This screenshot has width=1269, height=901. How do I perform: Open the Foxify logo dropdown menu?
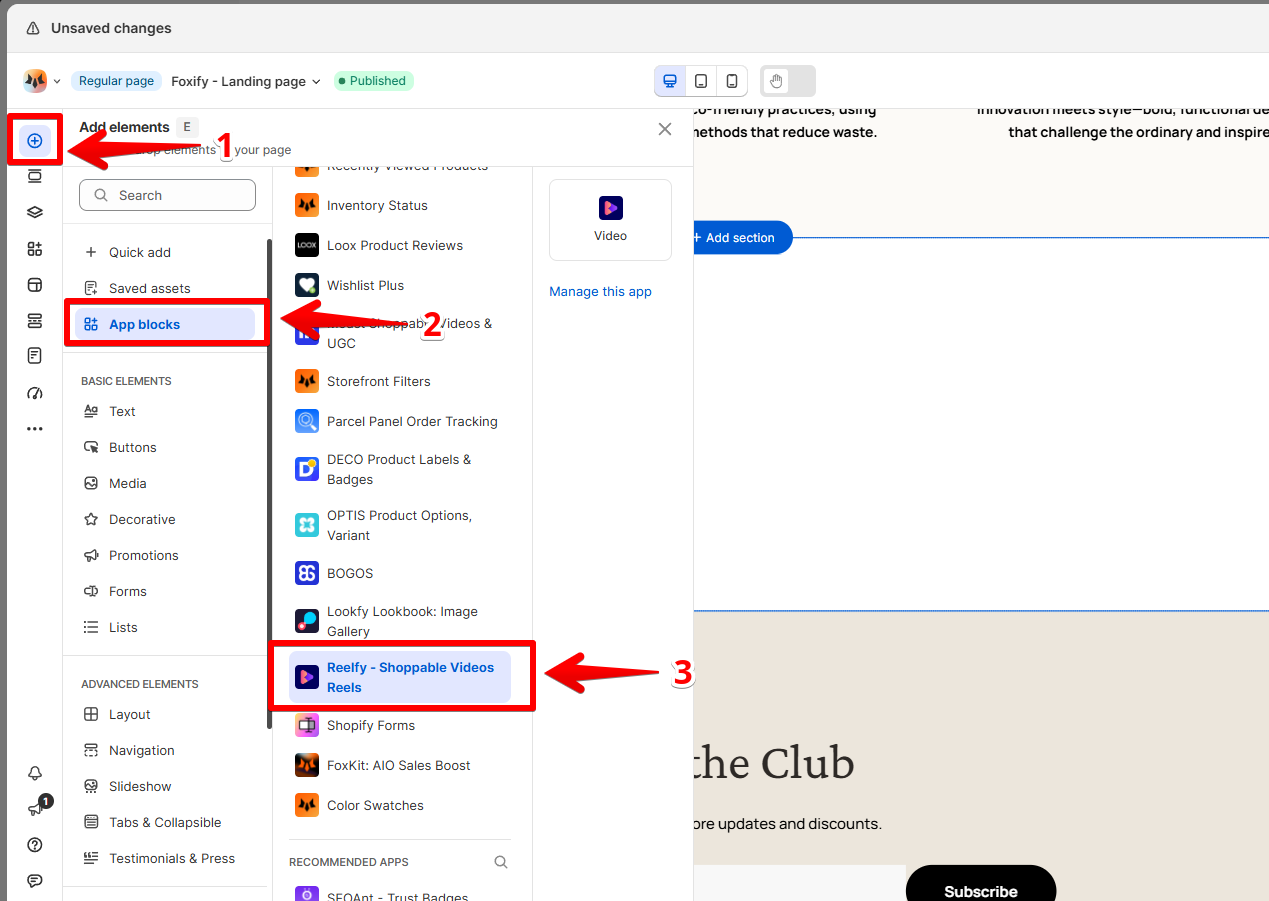pos(42,81)
